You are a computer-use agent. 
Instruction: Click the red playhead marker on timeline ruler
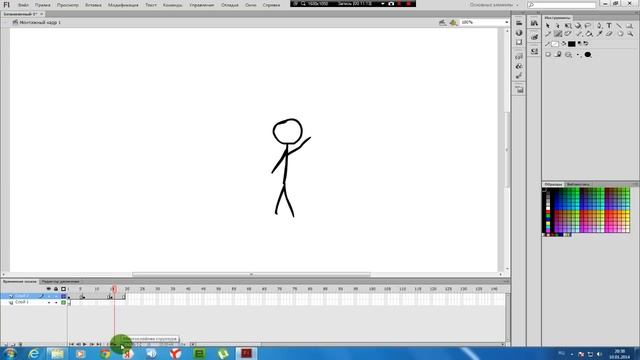point(114,289)
